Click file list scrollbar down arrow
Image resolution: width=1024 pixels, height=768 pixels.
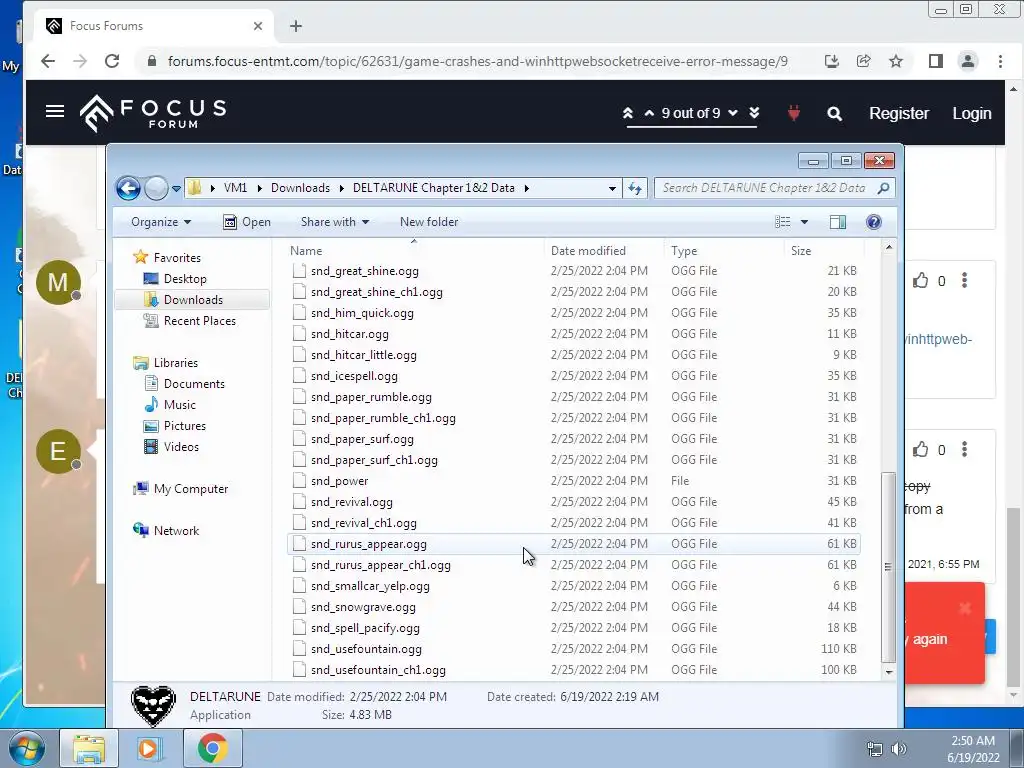(889, 671)
